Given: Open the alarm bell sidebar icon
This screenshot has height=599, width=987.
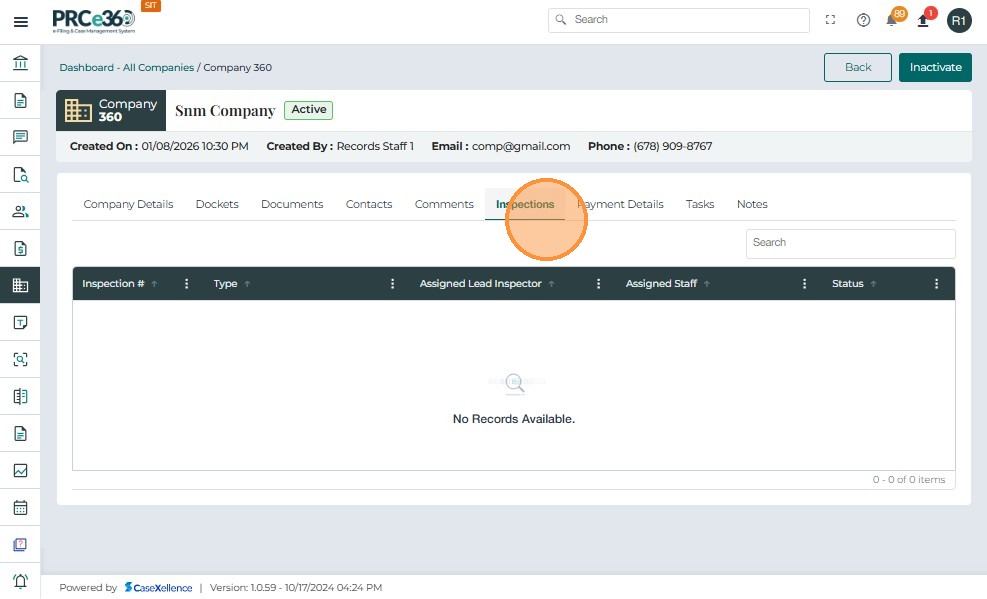Looking at the screenshot, I should tap(20, 581).
